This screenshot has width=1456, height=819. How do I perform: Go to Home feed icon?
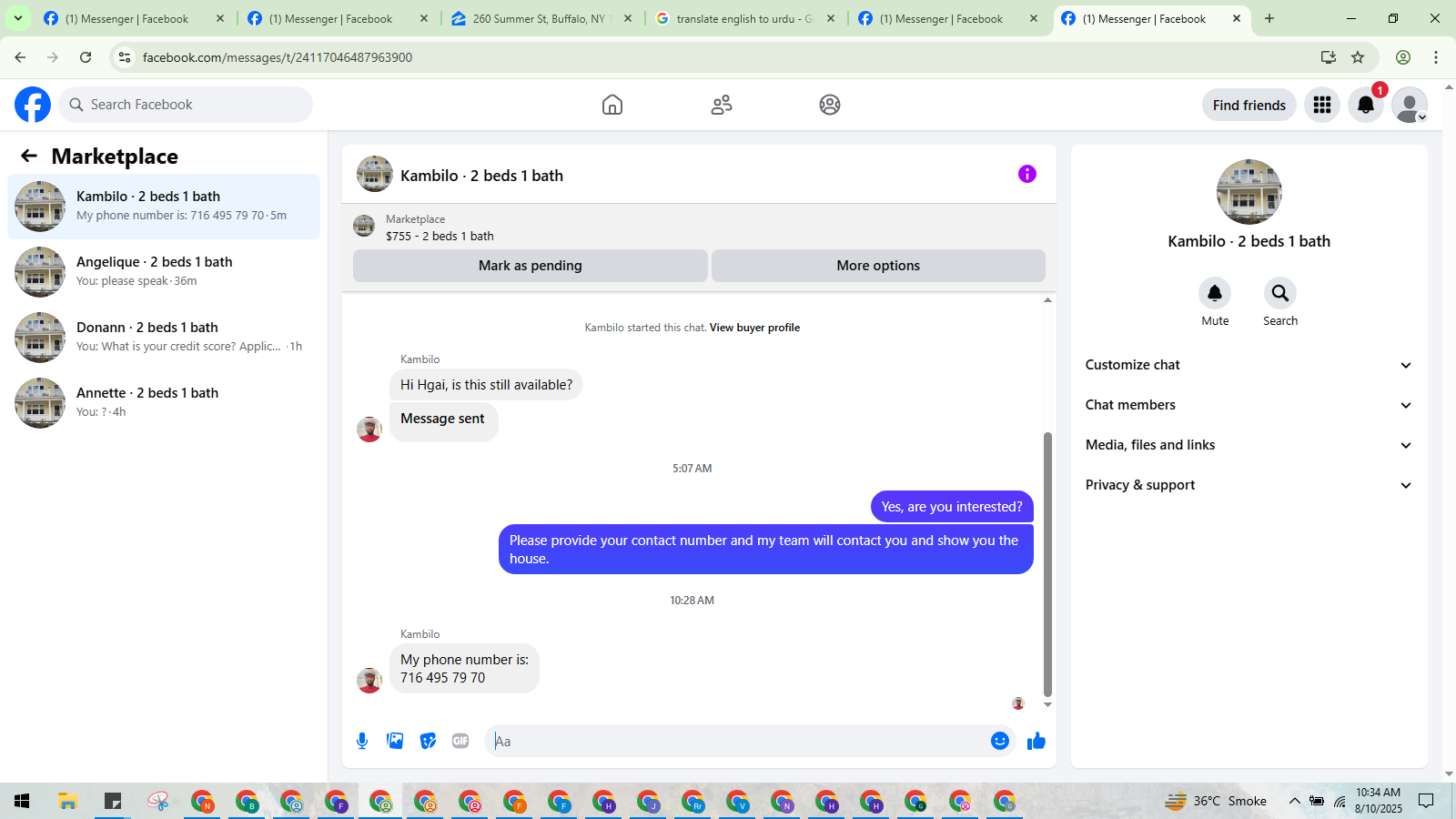click(612, 105)
